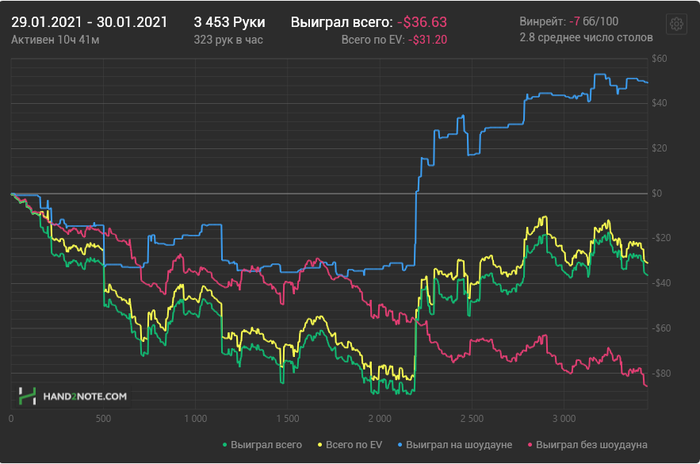The image size is (700, 464).
Task: Click the '-$80' y-axis label
Action: coord(661,373)
